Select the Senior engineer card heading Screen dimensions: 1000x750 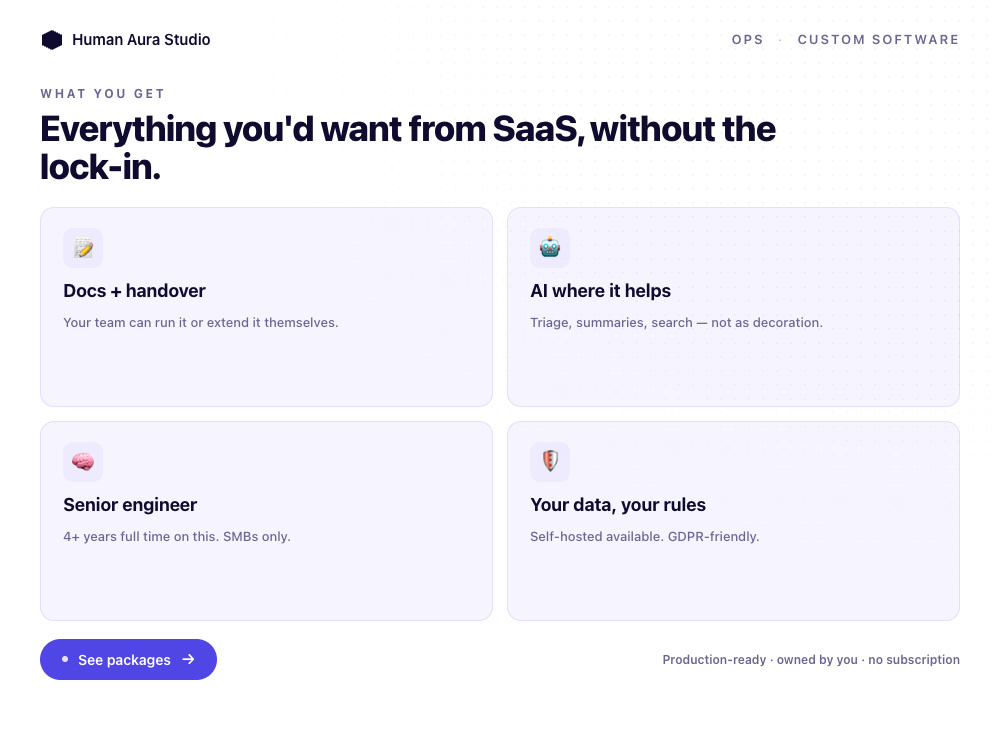coord(130,505)
